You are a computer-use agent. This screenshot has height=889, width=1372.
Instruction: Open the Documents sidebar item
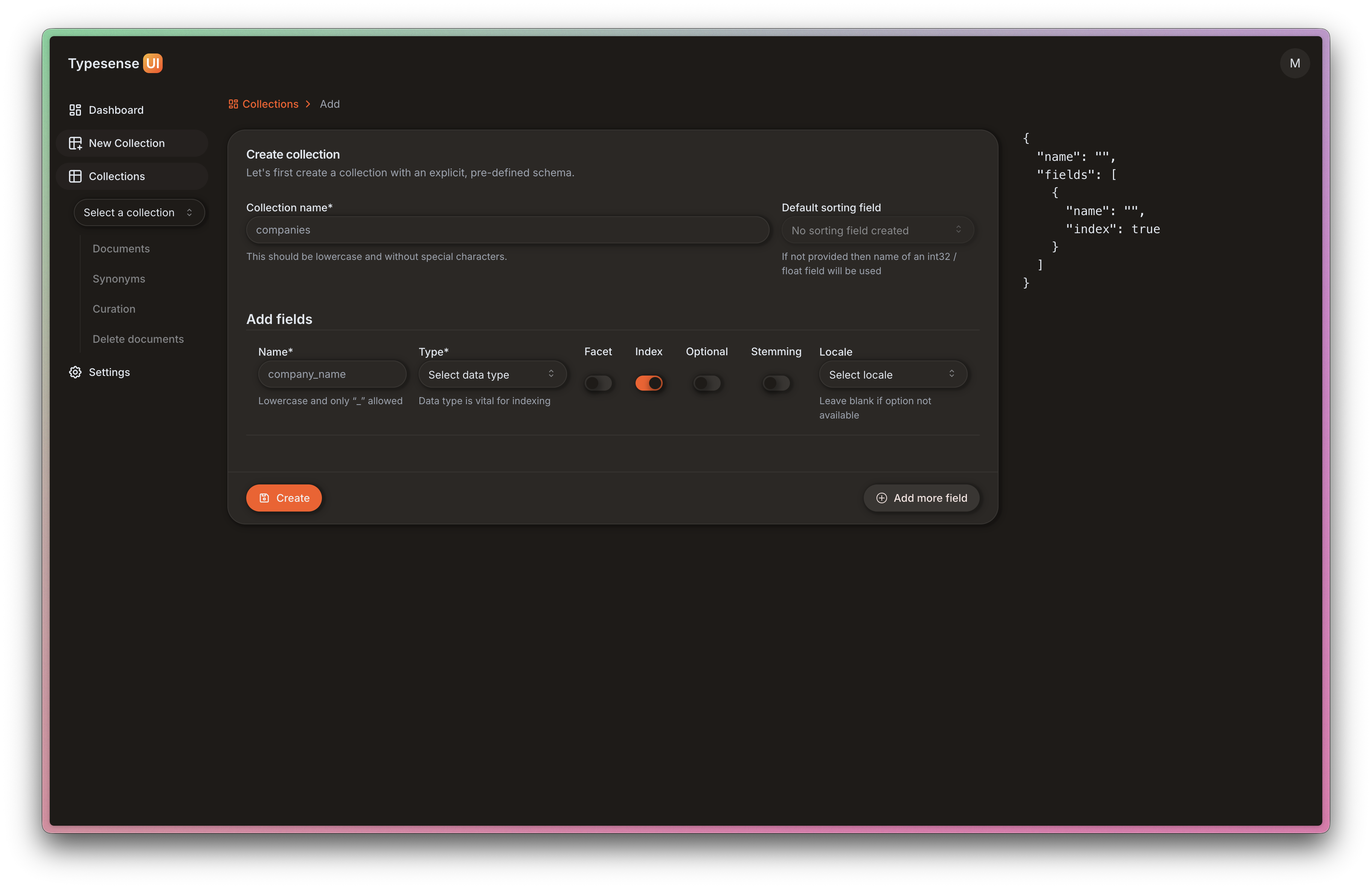[121, 249]
